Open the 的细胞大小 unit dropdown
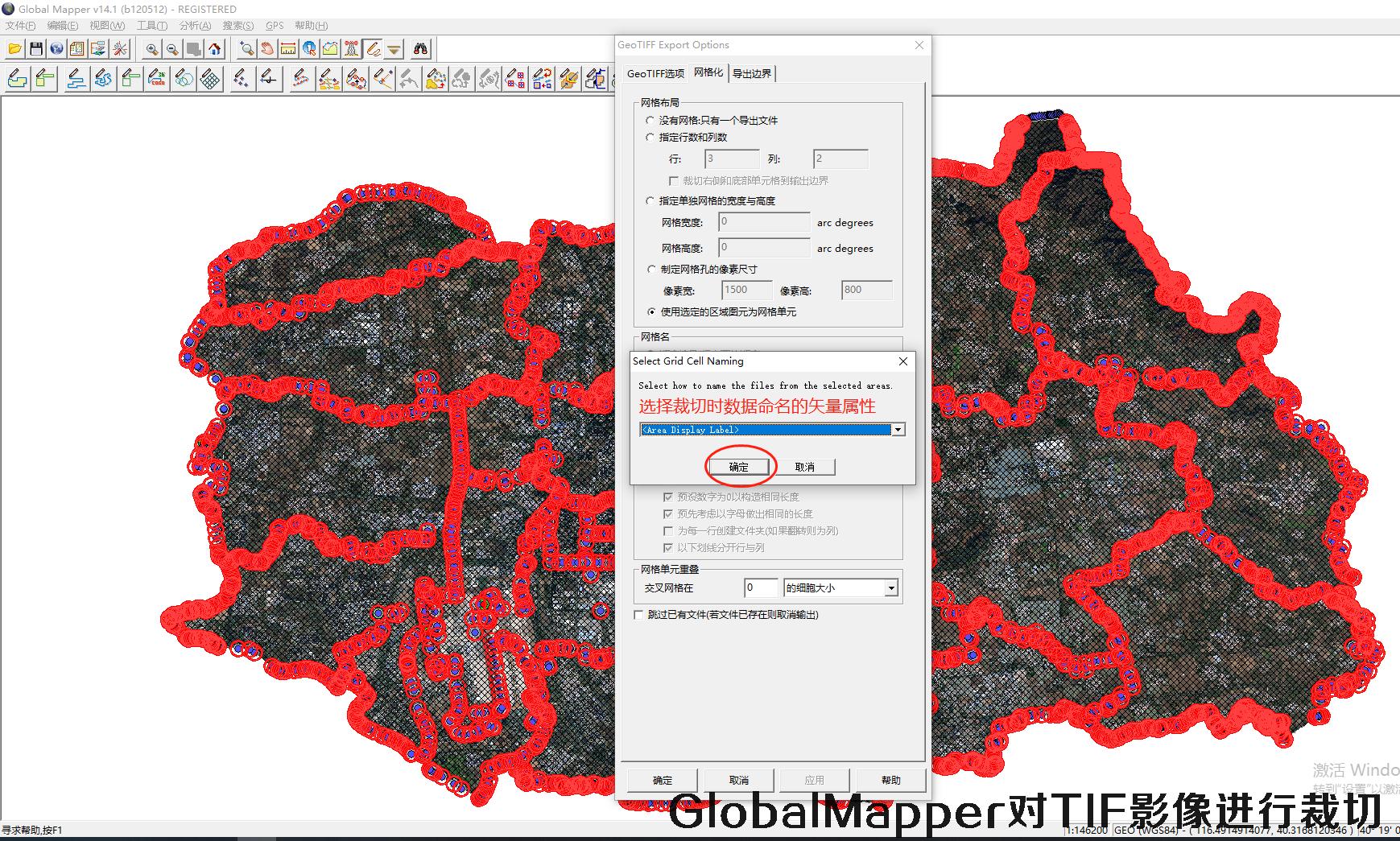 coord(890,588)
